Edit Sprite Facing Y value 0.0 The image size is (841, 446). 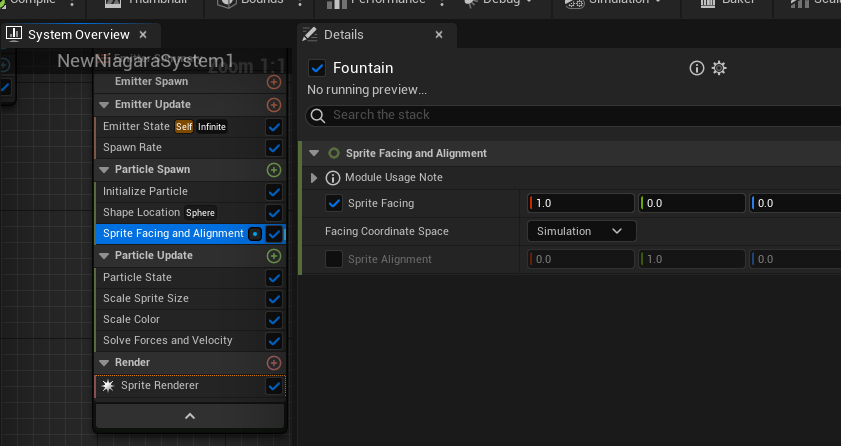[692, 203]
